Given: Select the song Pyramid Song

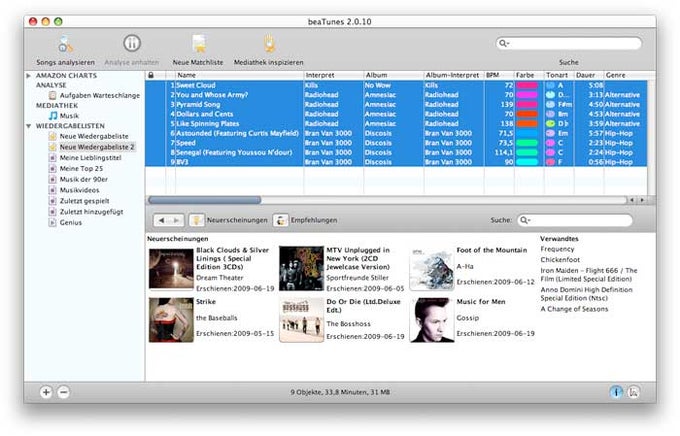Looking at the screenshot, I should pyautogui.click(x=396, y=105).
